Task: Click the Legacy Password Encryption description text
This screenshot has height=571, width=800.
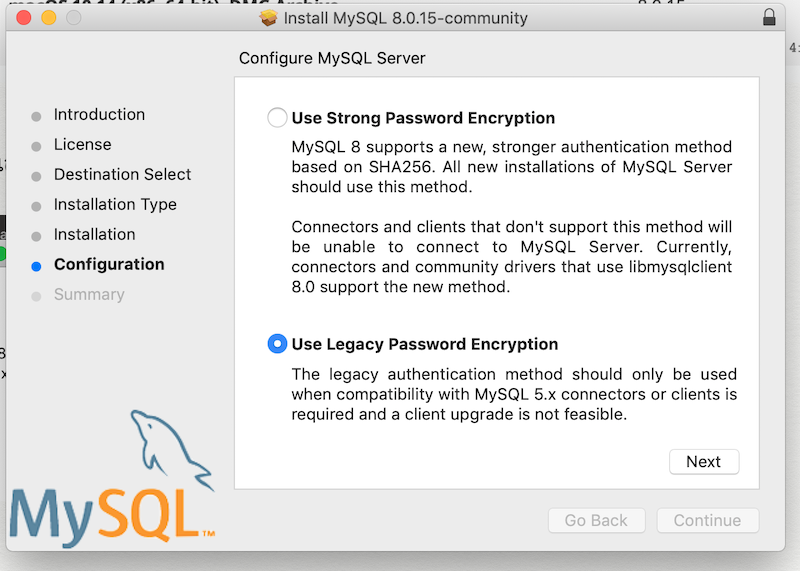Action: tap(514, 394)
